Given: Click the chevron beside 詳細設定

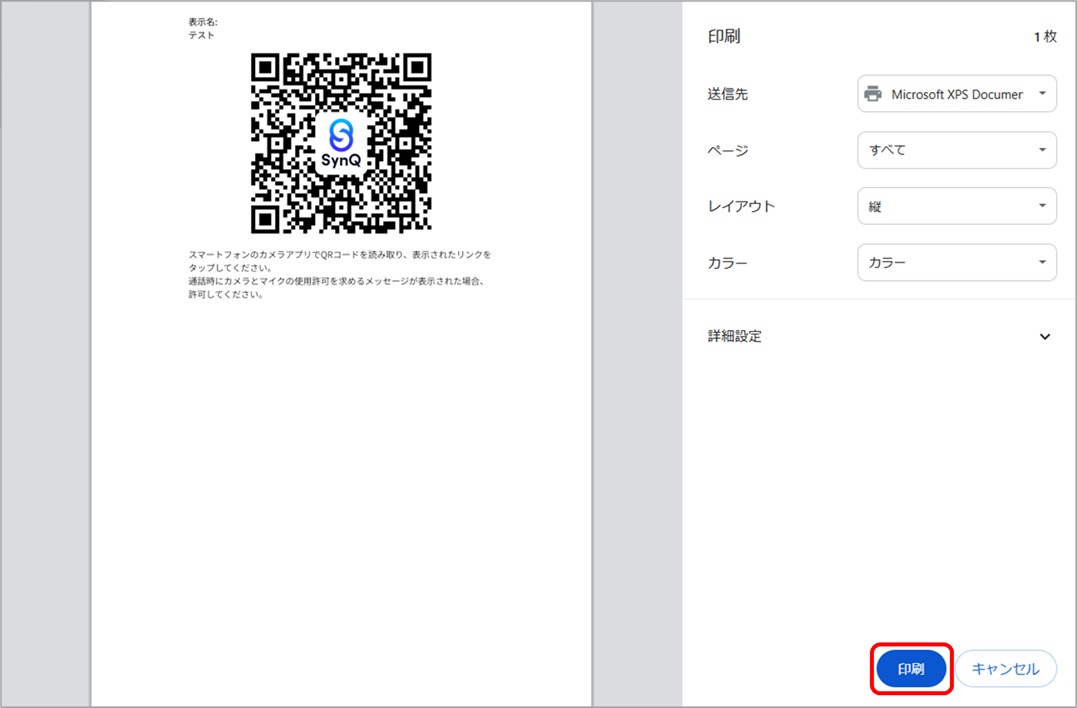Looking at the screenshot, I should [1045, 337].
